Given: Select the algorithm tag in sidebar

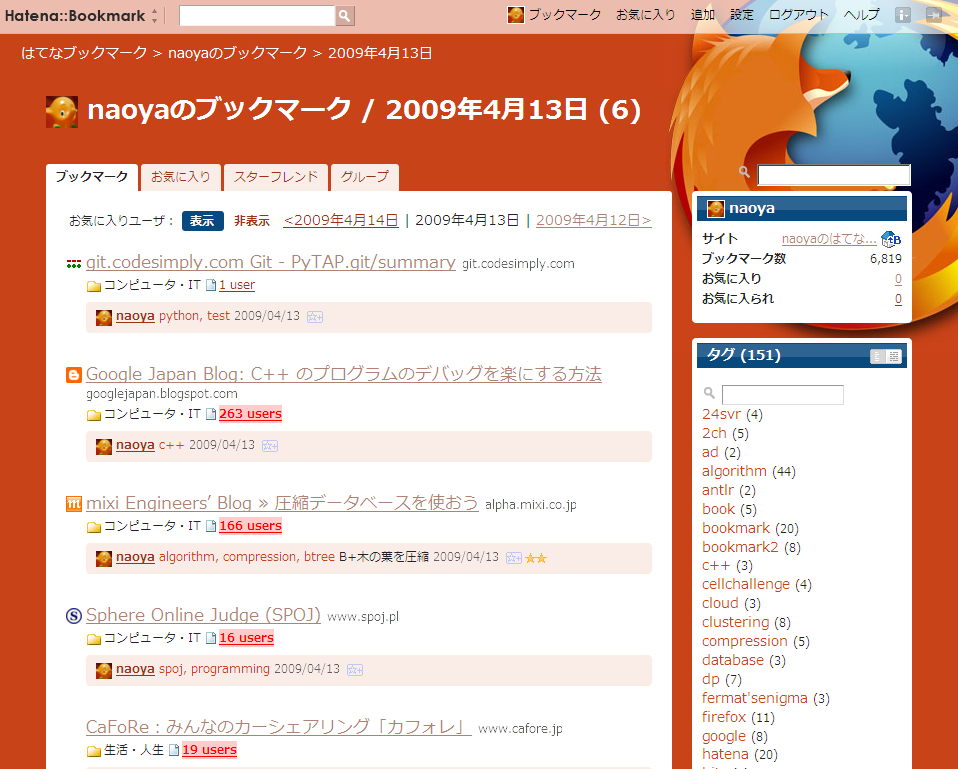Looking at the screenshot, I should pos(734,472).
